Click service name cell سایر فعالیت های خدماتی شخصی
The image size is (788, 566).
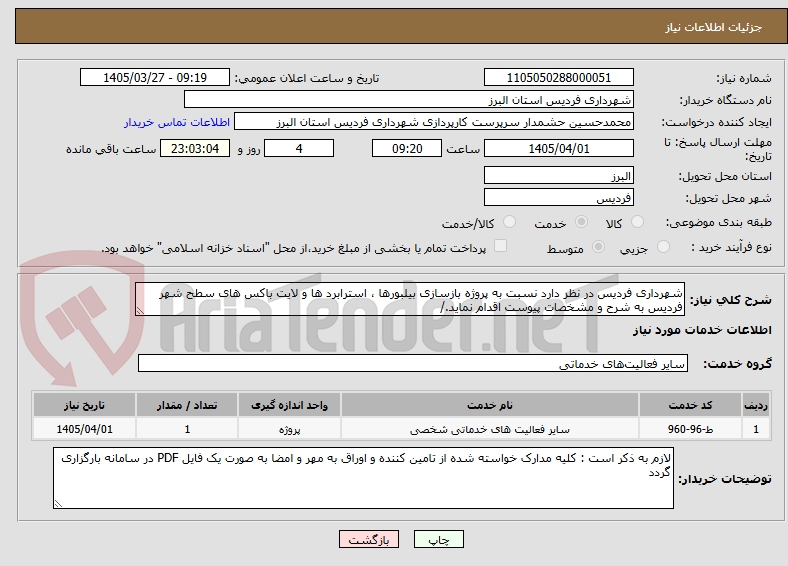pyautogui.click(x=489, y=429)
